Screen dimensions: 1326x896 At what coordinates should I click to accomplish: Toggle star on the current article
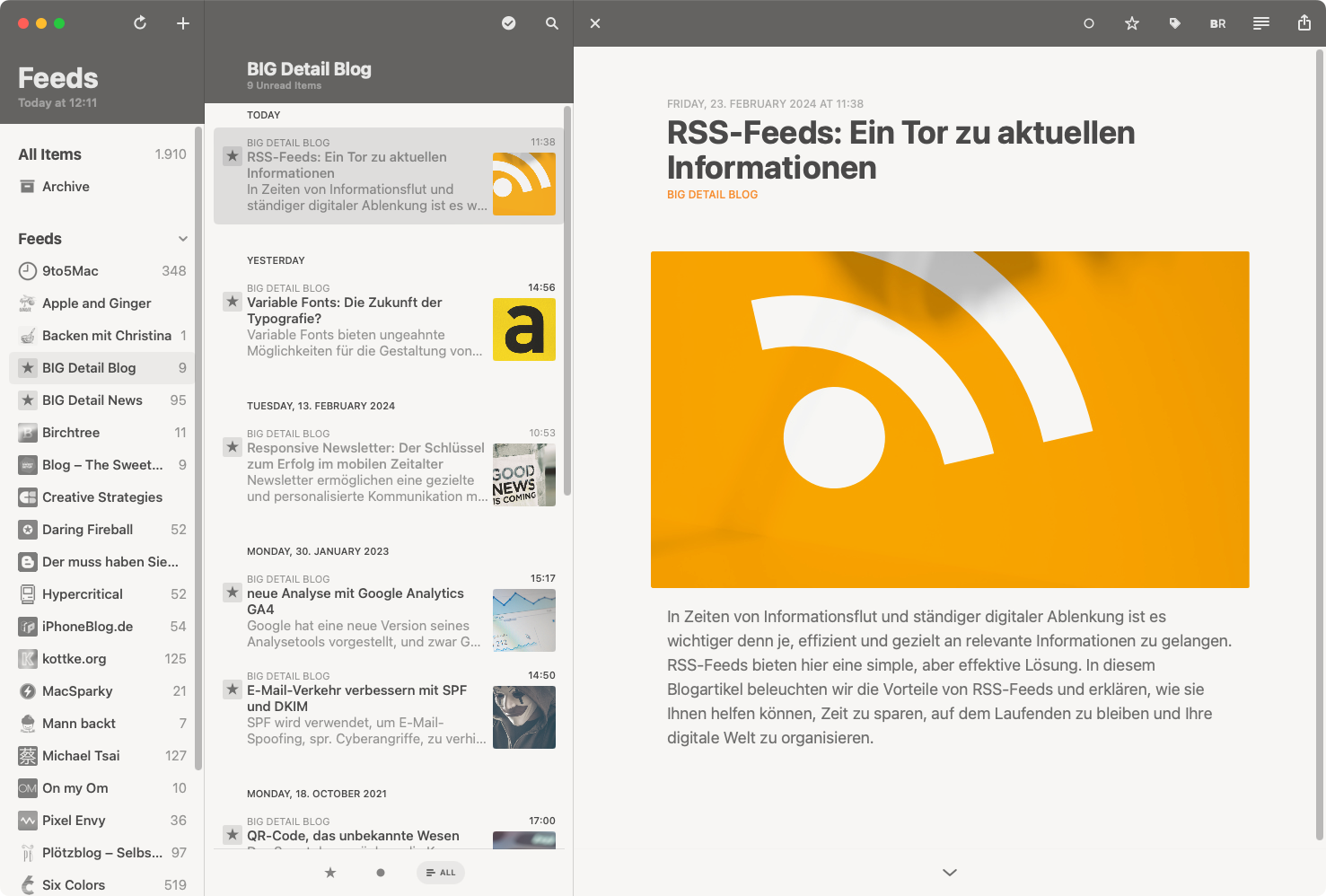click(1132, 23)
